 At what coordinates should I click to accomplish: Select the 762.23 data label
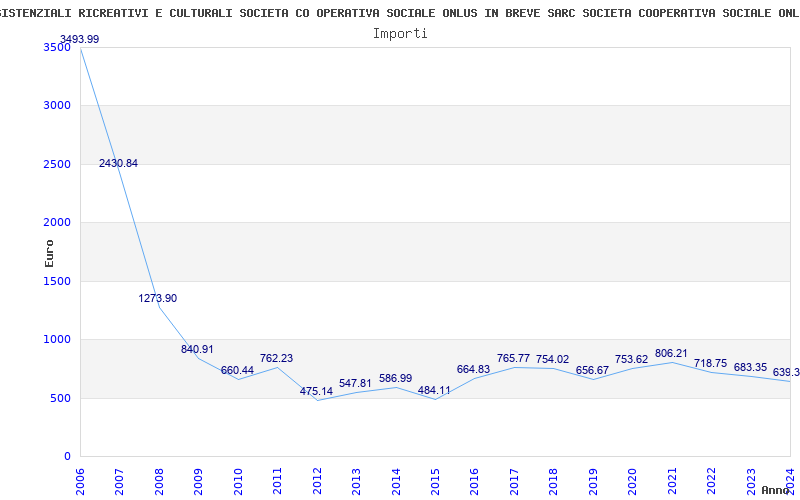tap(277, 358)
